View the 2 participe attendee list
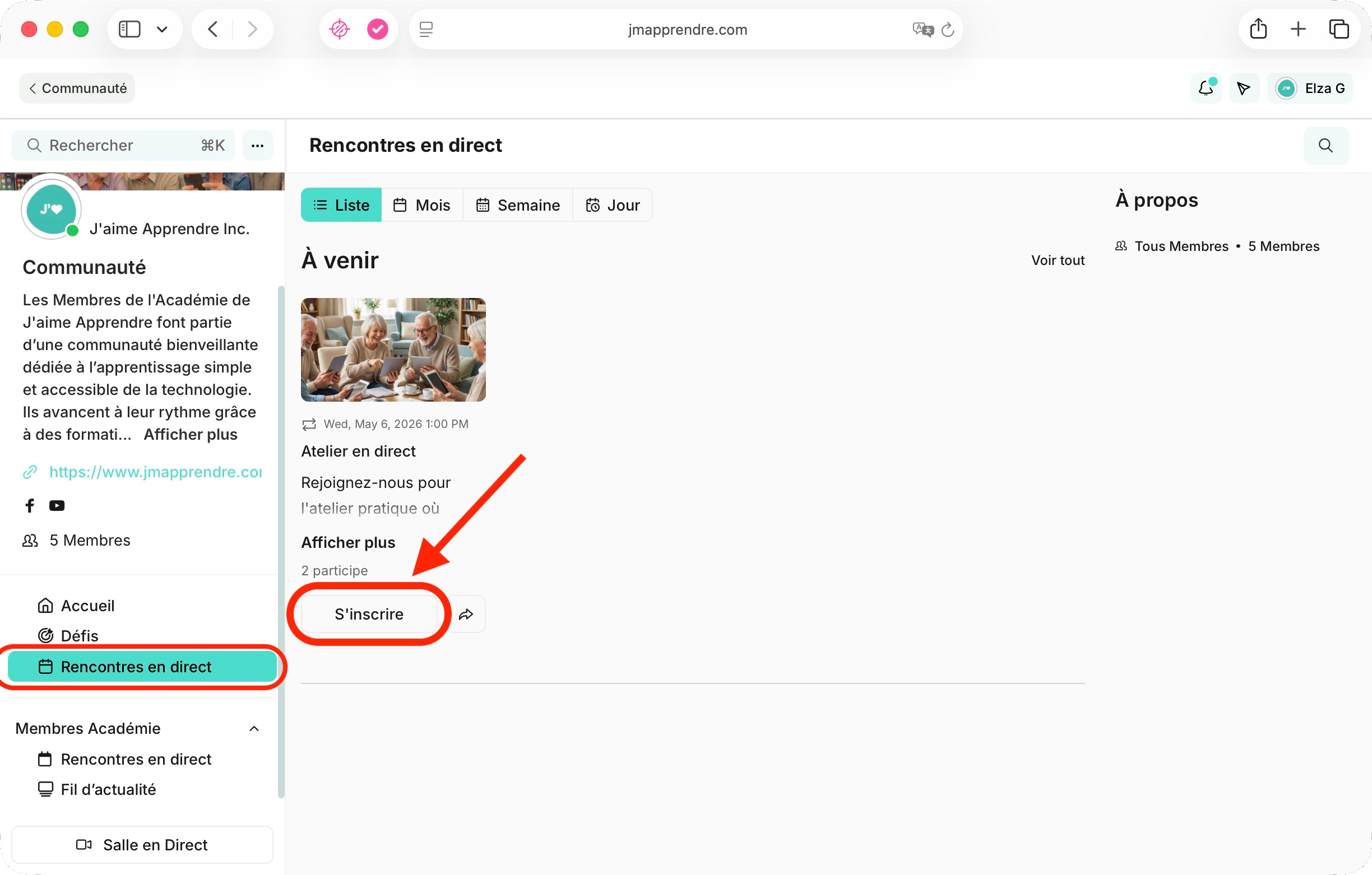 click(x=335, y=570)
